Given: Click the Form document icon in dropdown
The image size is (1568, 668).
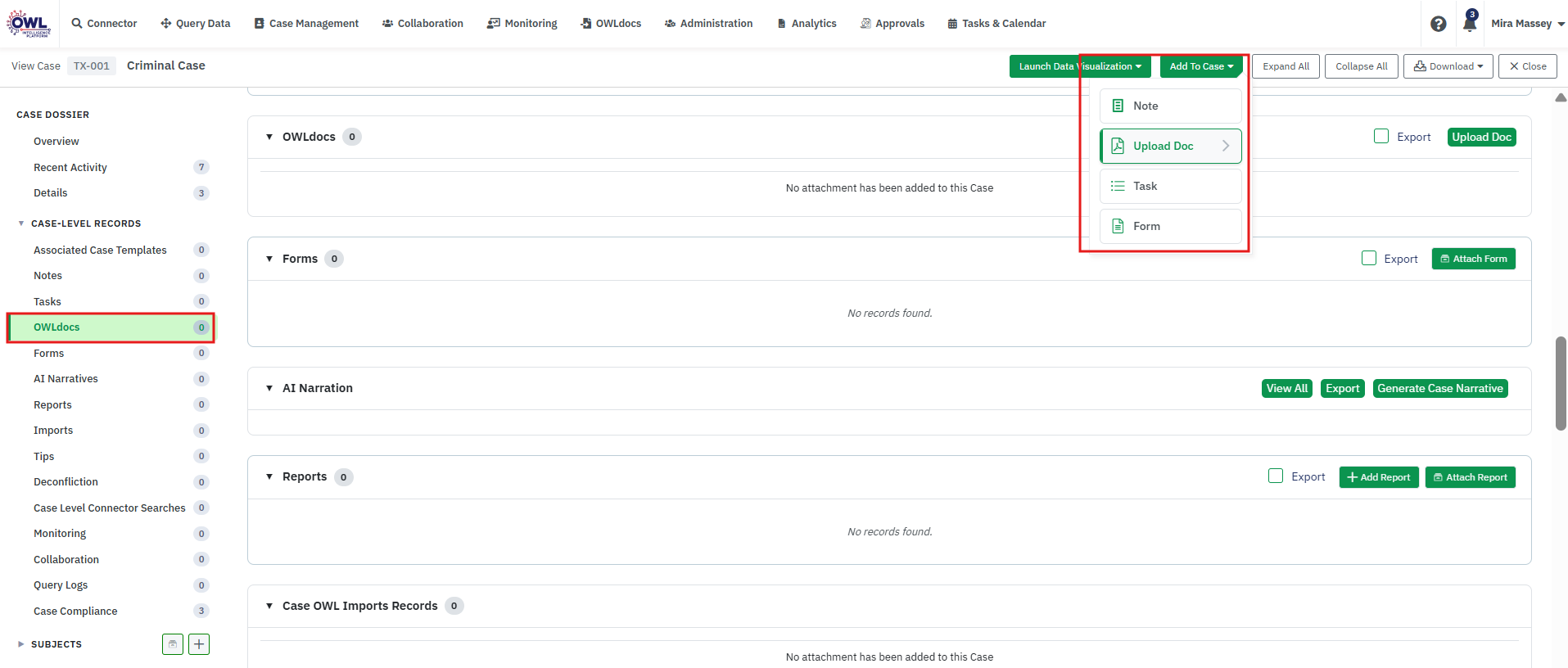Looking at the screenshot, I should tap(1118, 226).
